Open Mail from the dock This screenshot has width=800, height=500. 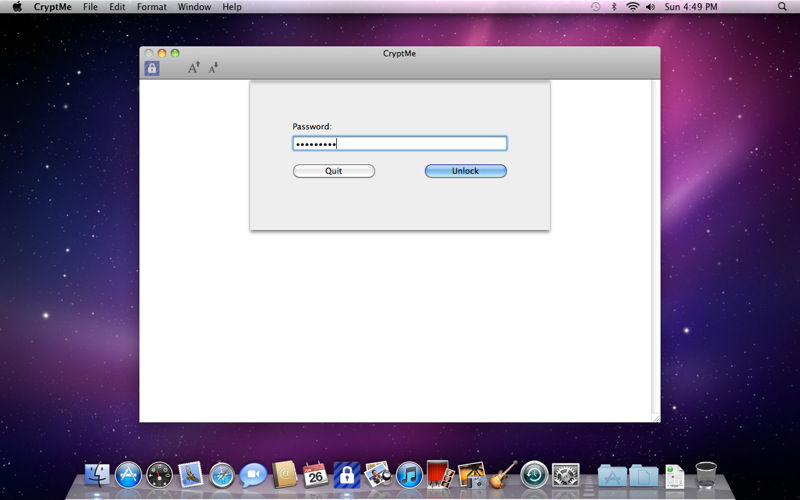191,476
